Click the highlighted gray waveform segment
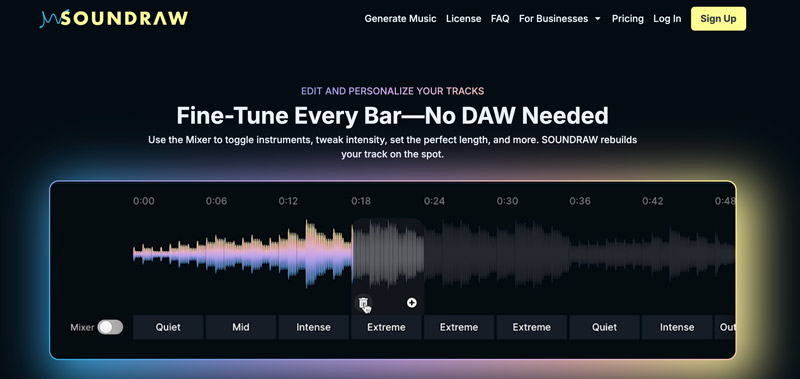 [388, 253]
